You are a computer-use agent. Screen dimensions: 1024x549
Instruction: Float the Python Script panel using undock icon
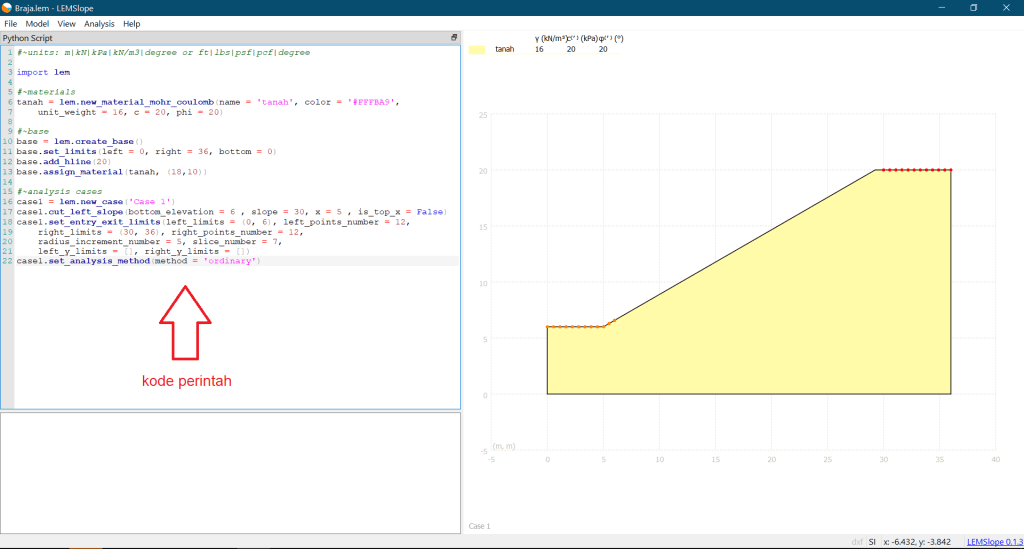pyautogui.click(x=454, y=37)
